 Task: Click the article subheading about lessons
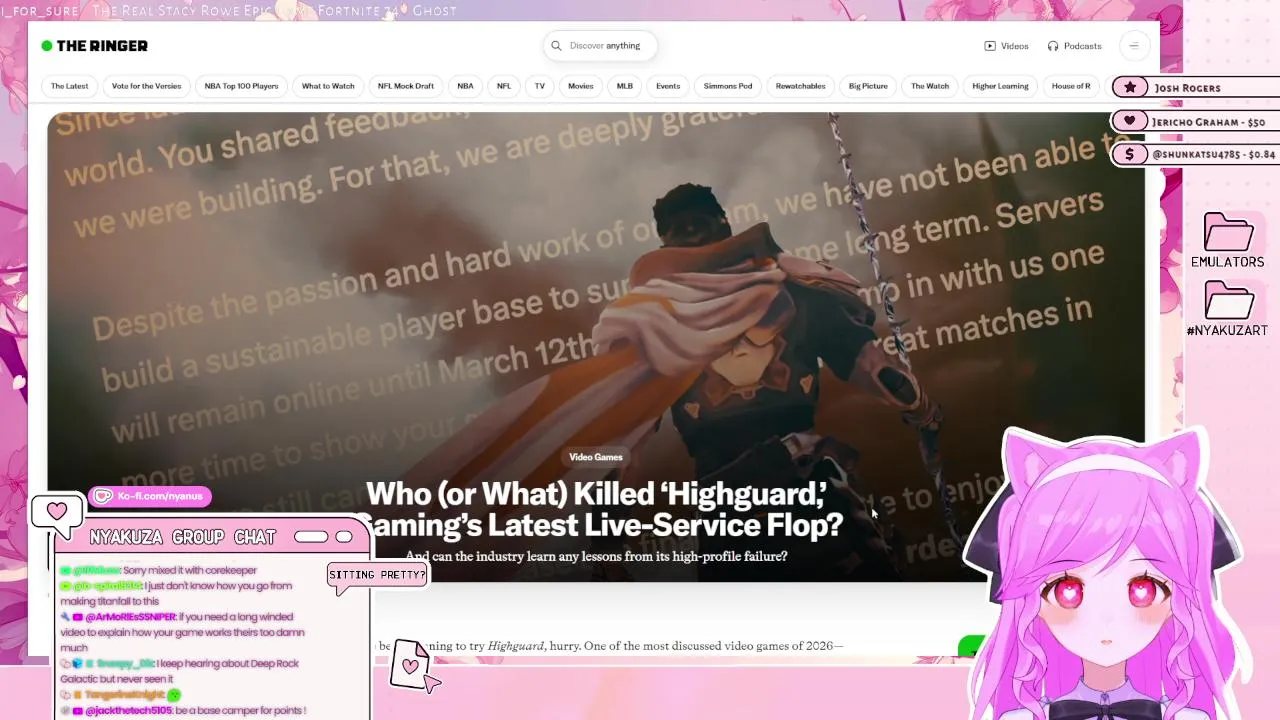596,556
